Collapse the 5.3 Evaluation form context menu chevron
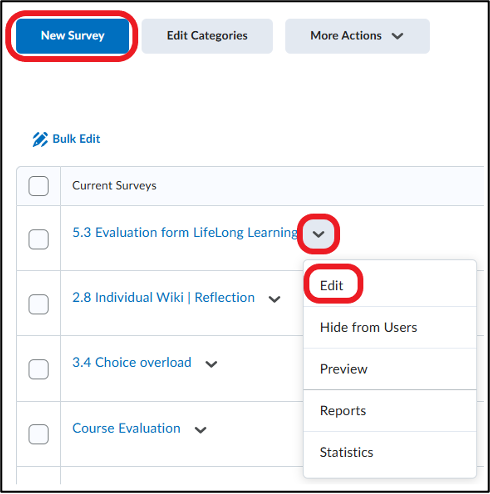Image resolution: width=490 pixels, height=494 pixels. (x=318, y=234)
